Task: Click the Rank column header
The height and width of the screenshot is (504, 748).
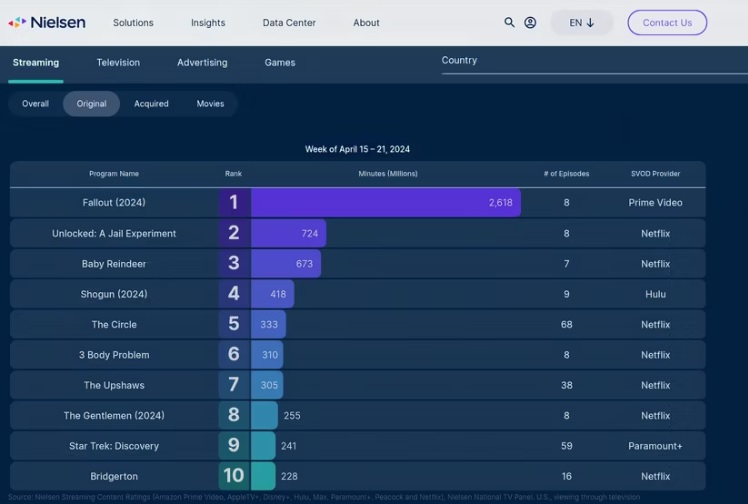Action: point(233,174)
